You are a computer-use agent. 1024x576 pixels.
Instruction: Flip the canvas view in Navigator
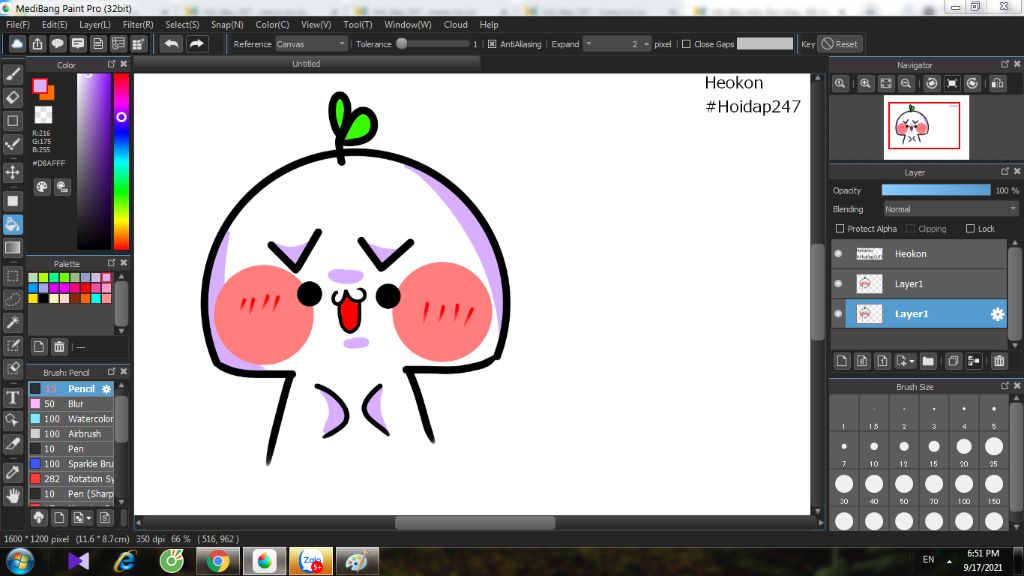point(998,84)
